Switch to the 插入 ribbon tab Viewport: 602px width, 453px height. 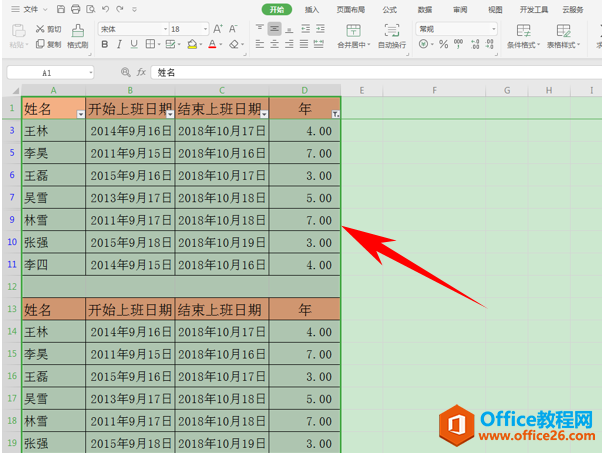312,10
